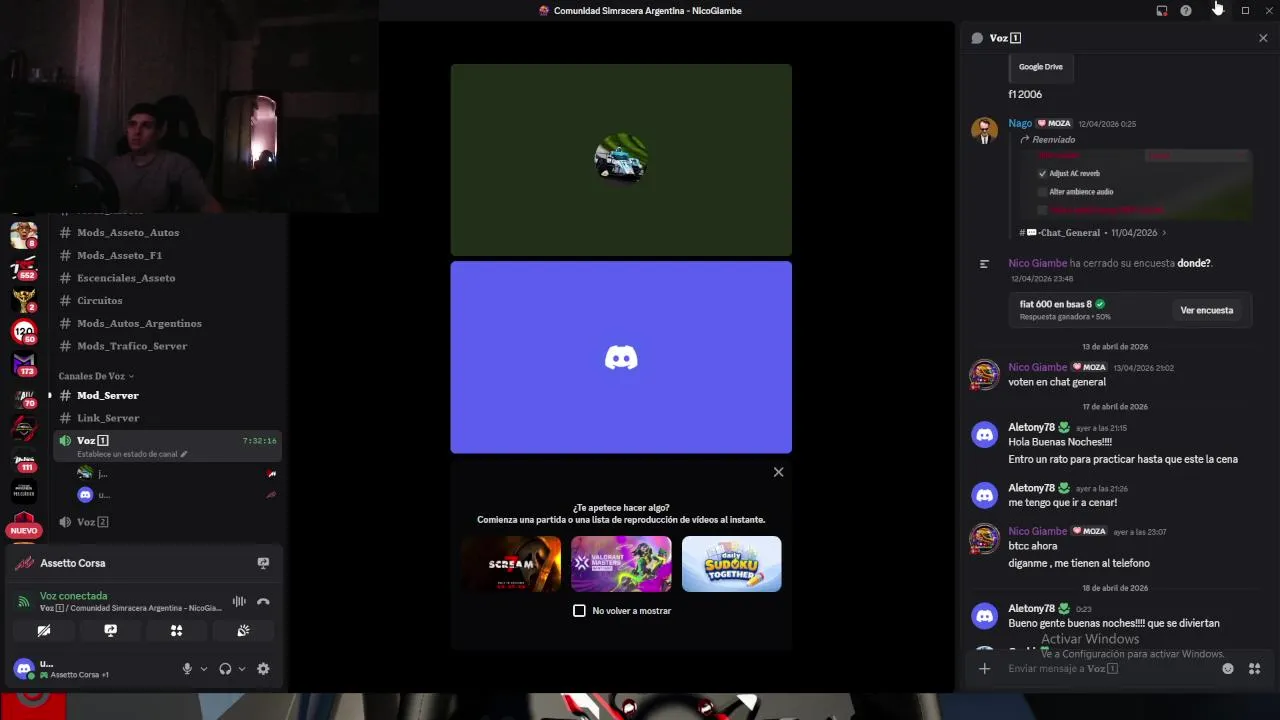Open the soundboard button
This screenshot has width=1280, height=720.
243,631
